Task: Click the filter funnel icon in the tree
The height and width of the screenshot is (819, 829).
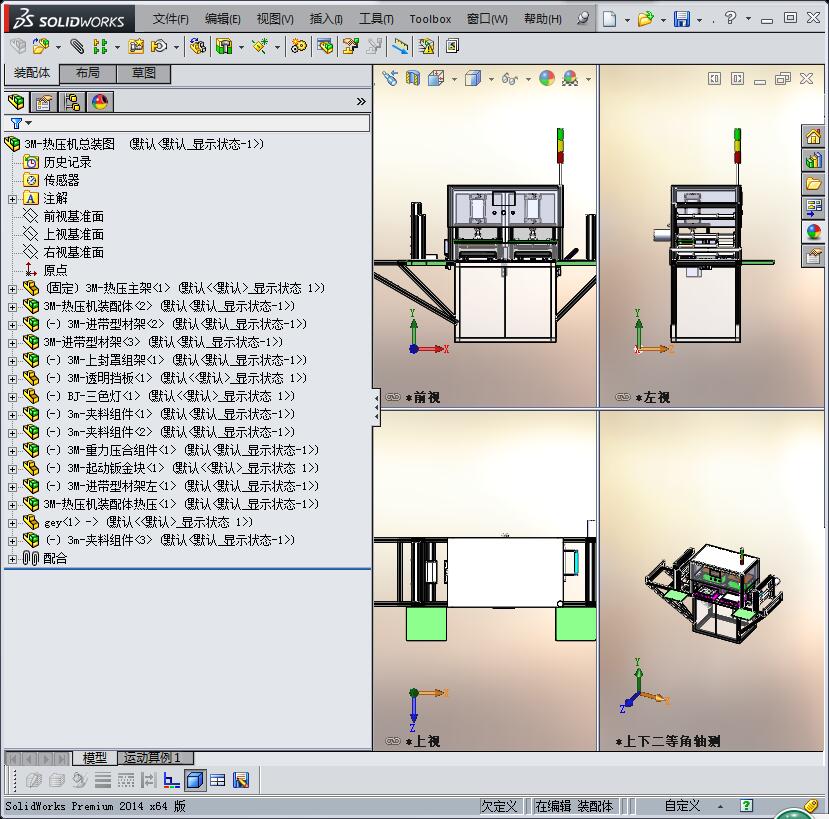Action: point(16,123)
